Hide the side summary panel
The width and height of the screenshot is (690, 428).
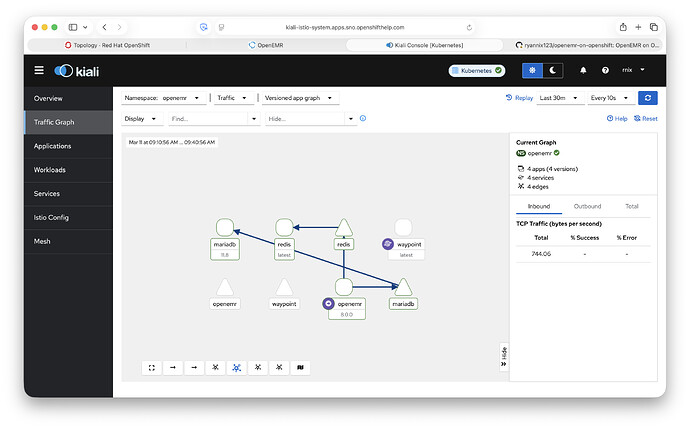[503, 357]
